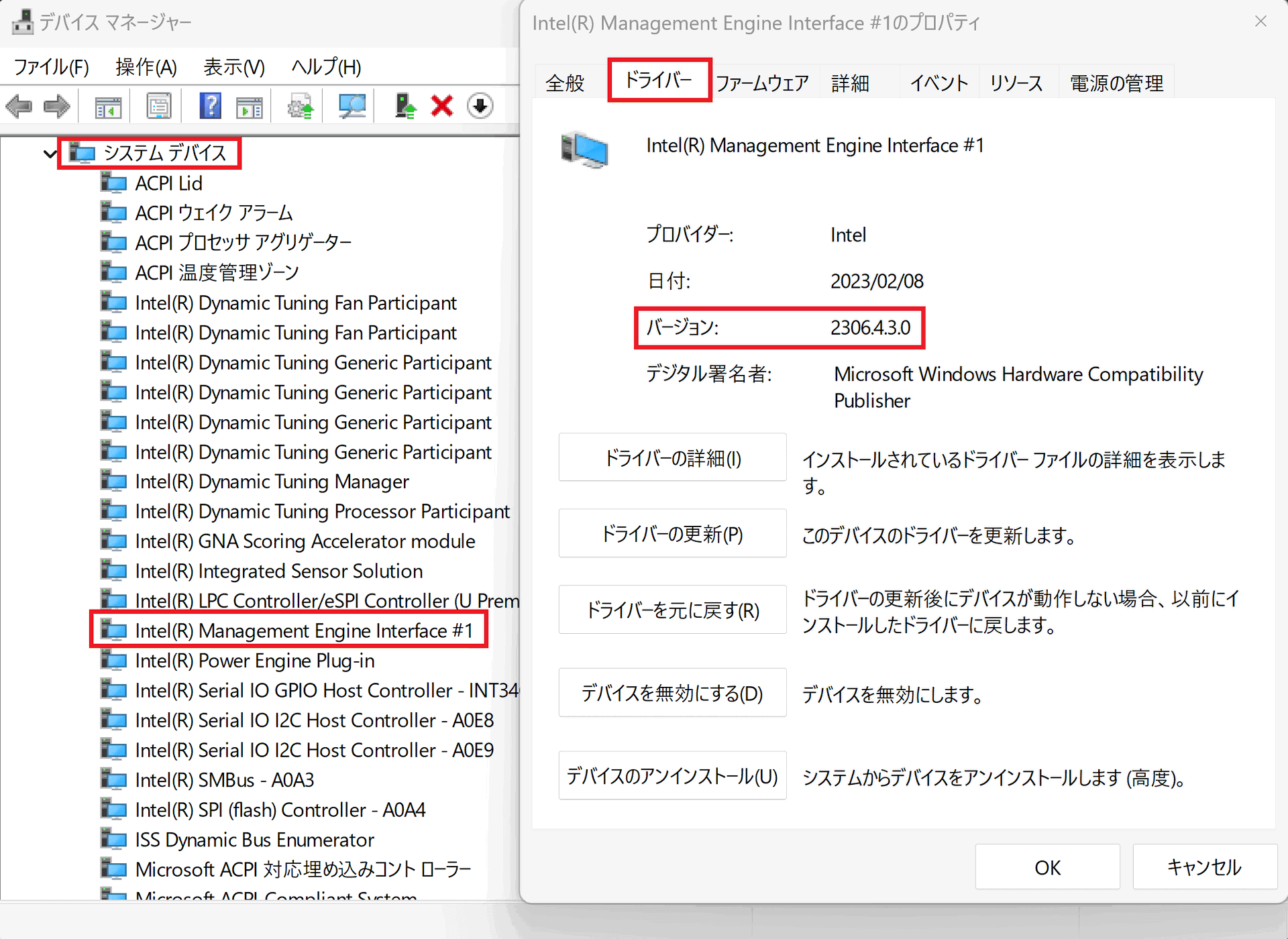
Task: Select ACPI プロセッサ アグリゲーター device
Action: pos(244,242)
